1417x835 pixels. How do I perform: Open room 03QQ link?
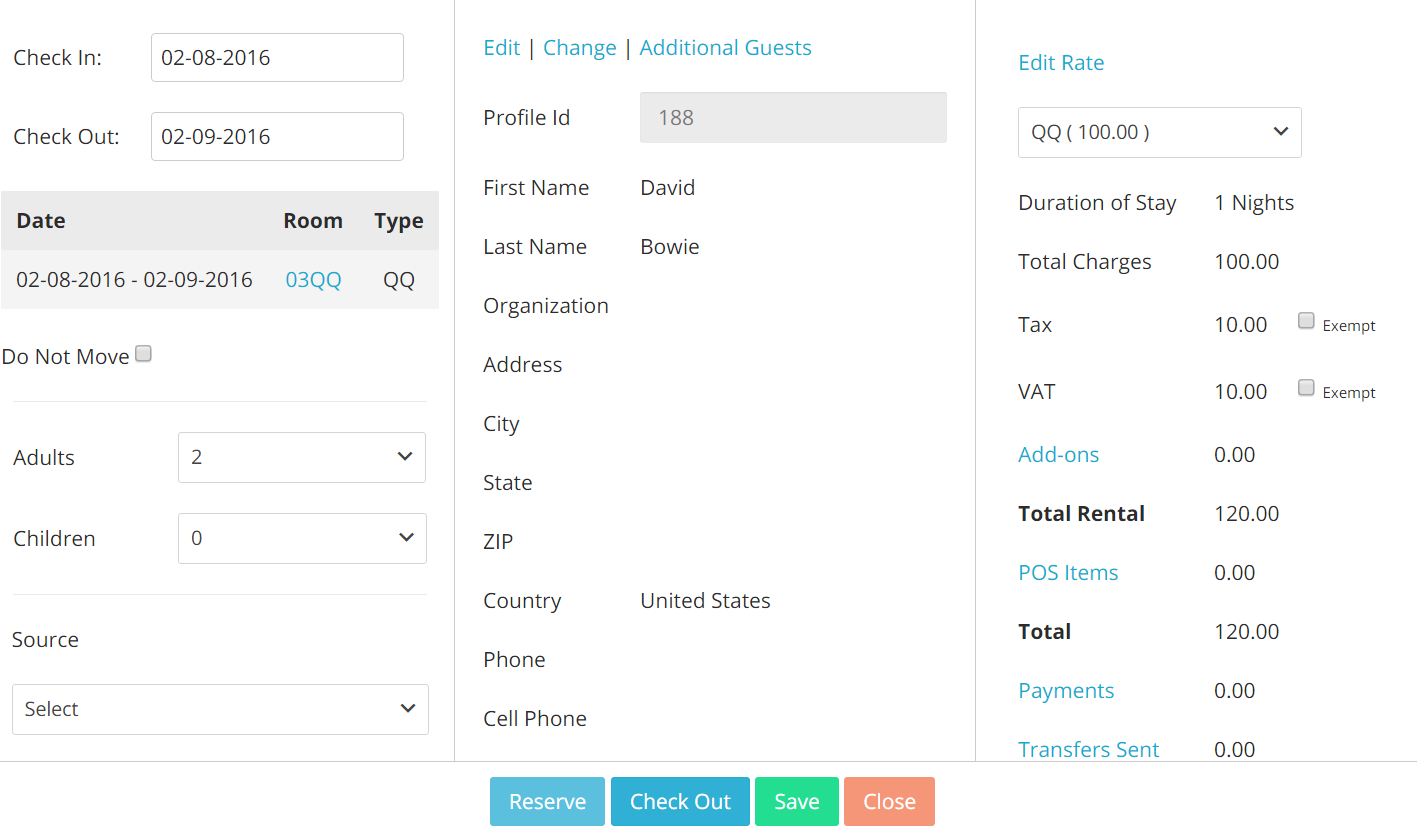[313, 280]
